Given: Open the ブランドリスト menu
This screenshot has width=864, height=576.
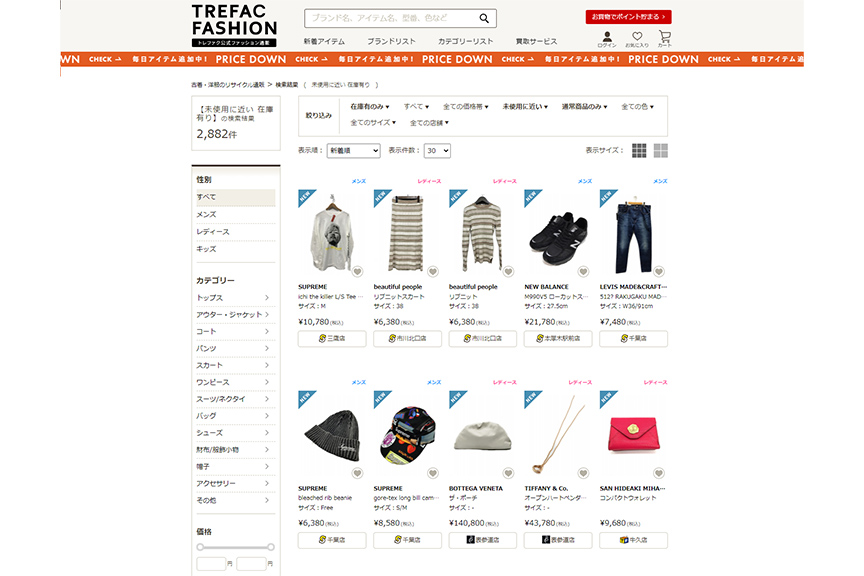Looking at the screenshot, I should pyautogui.click(x=391, y=41).
